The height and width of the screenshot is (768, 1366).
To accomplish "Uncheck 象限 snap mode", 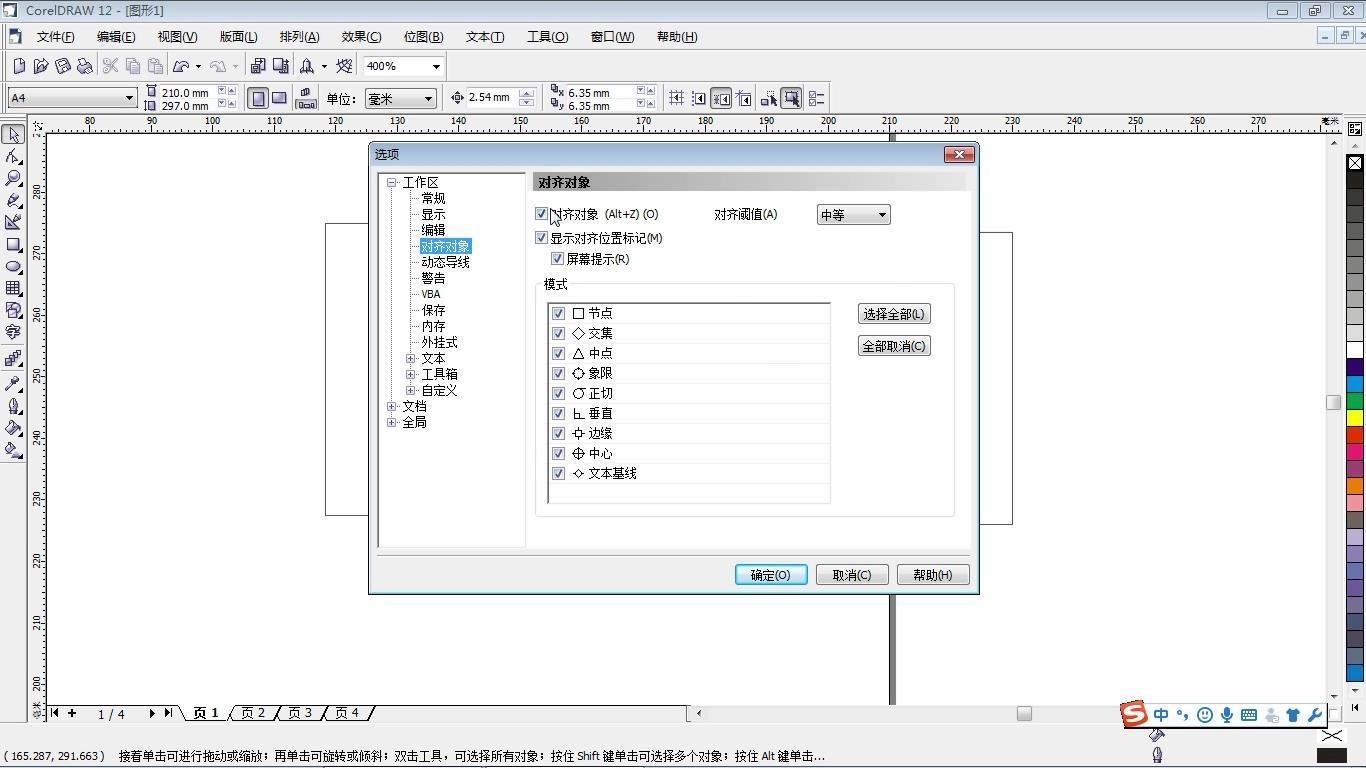I will [559, 373].
